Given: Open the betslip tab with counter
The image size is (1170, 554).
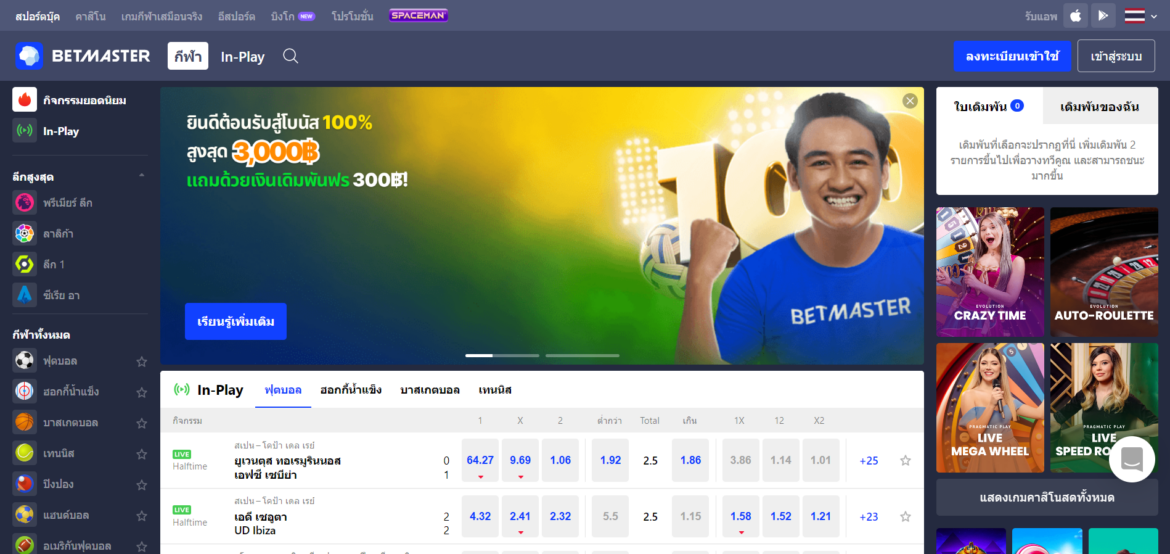Looking at the screenshot, I should coord(989,106).
